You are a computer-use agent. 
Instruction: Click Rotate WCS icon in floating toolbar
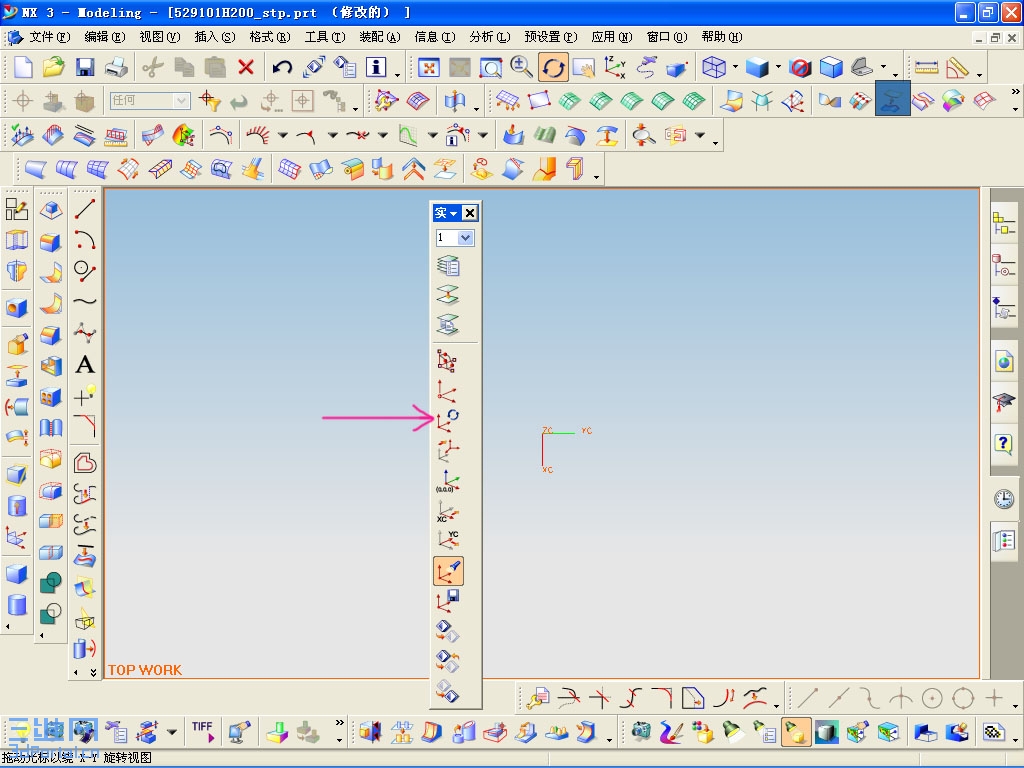pos(448,420)
